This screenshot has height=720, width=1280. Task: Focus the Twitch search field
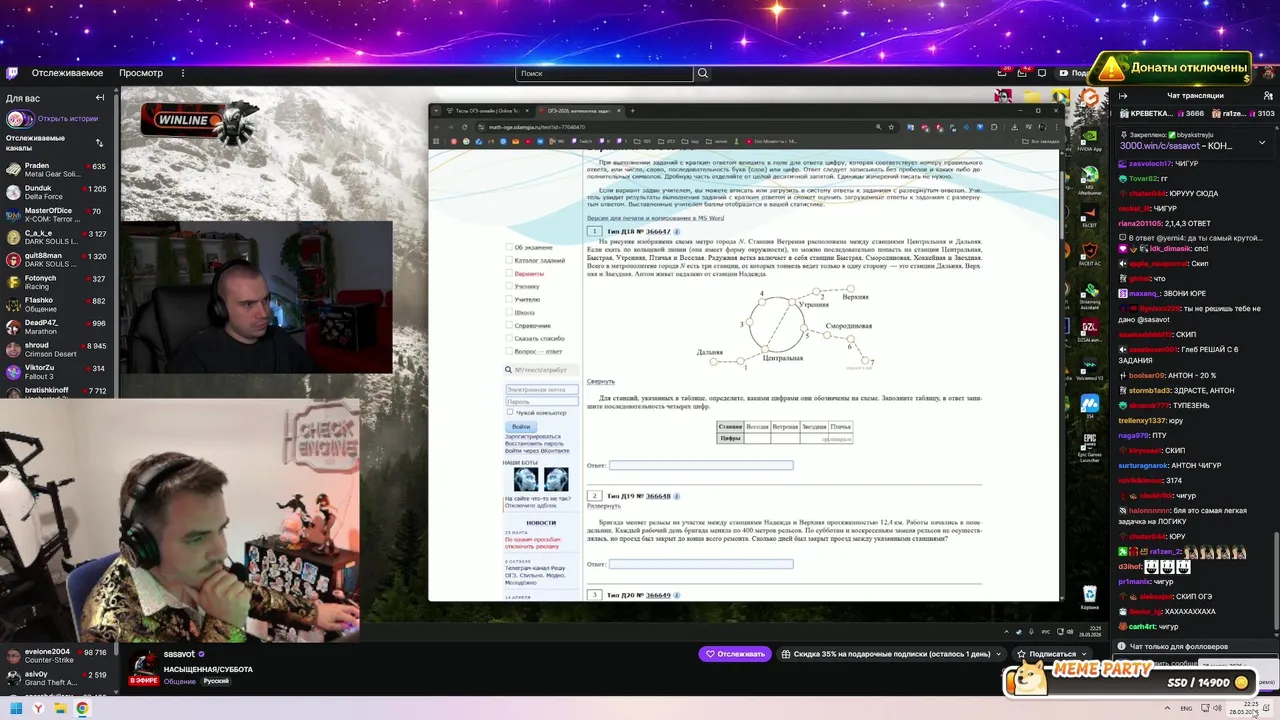pyautogui.click(x=605, y=73)
